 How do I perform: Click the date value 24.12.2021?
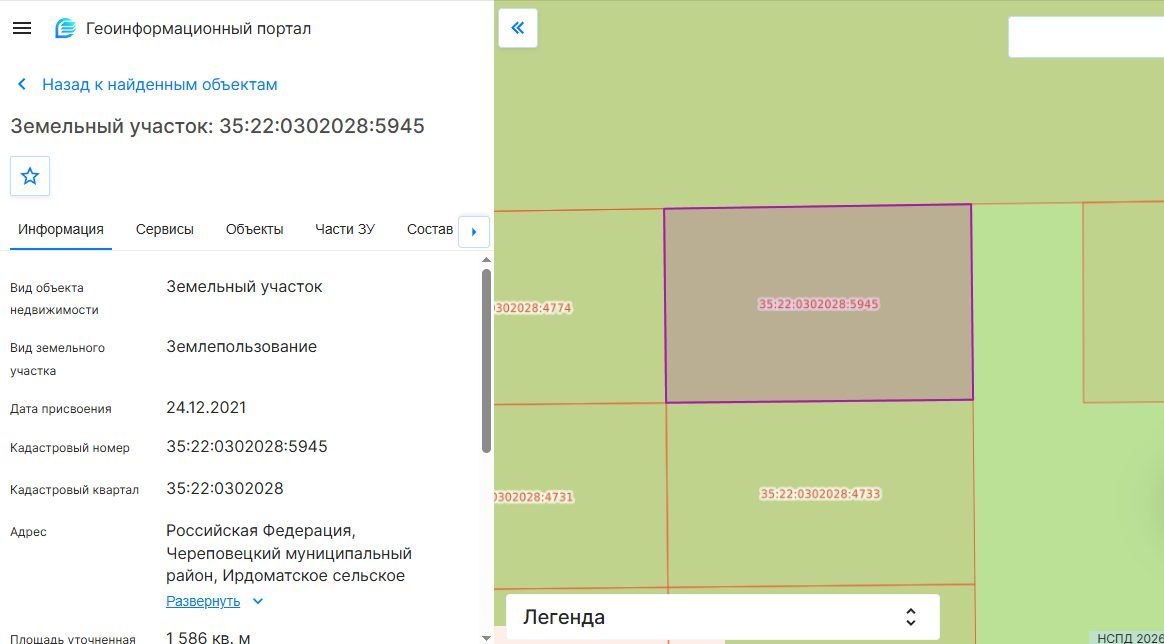click(x=206, y=407)
